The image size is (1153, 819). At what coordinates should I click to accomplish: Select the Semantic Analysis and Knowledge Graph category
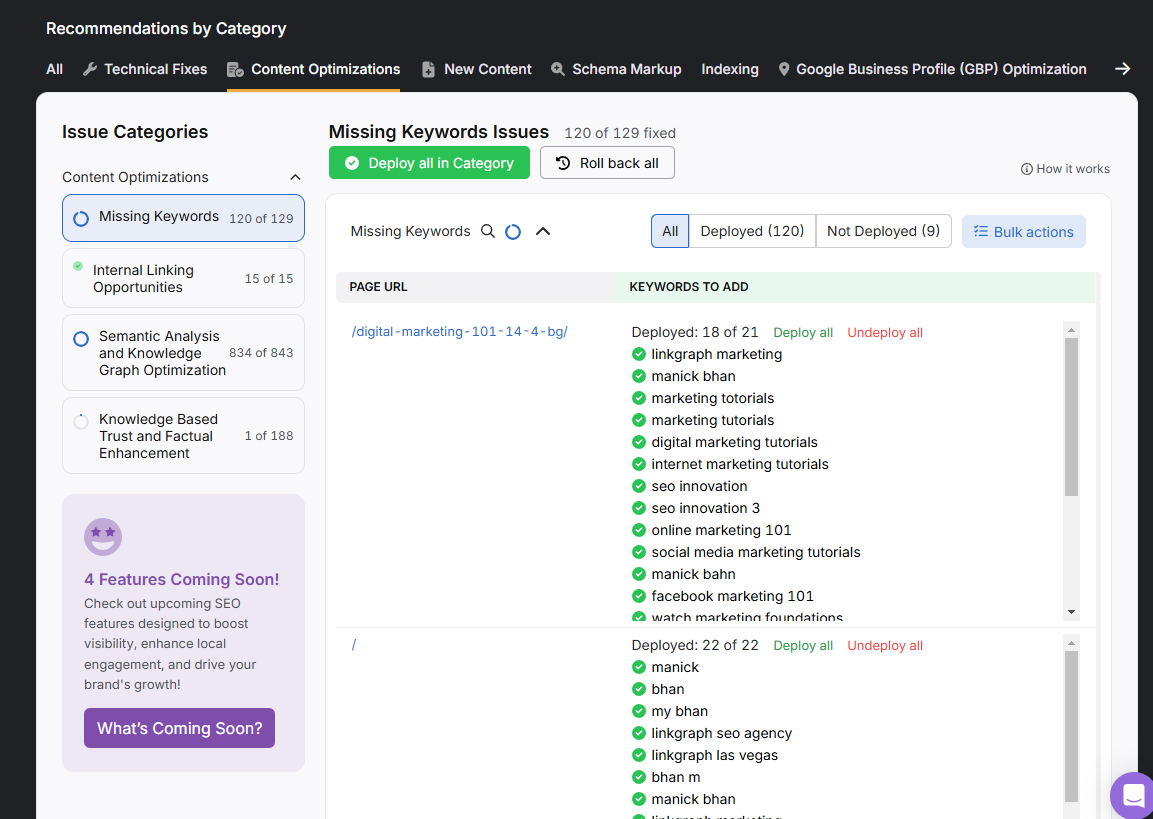click(183, 352)
